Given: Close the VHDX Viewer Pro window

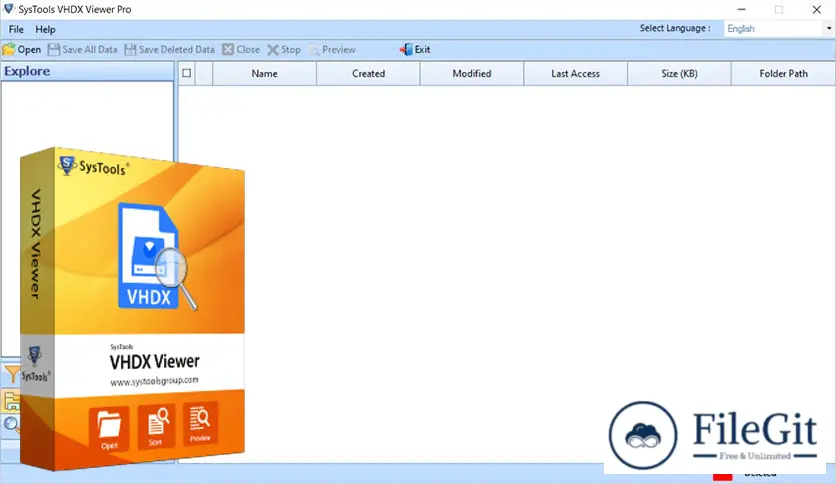Looking at the screenshot, I should tap(816, 10).
